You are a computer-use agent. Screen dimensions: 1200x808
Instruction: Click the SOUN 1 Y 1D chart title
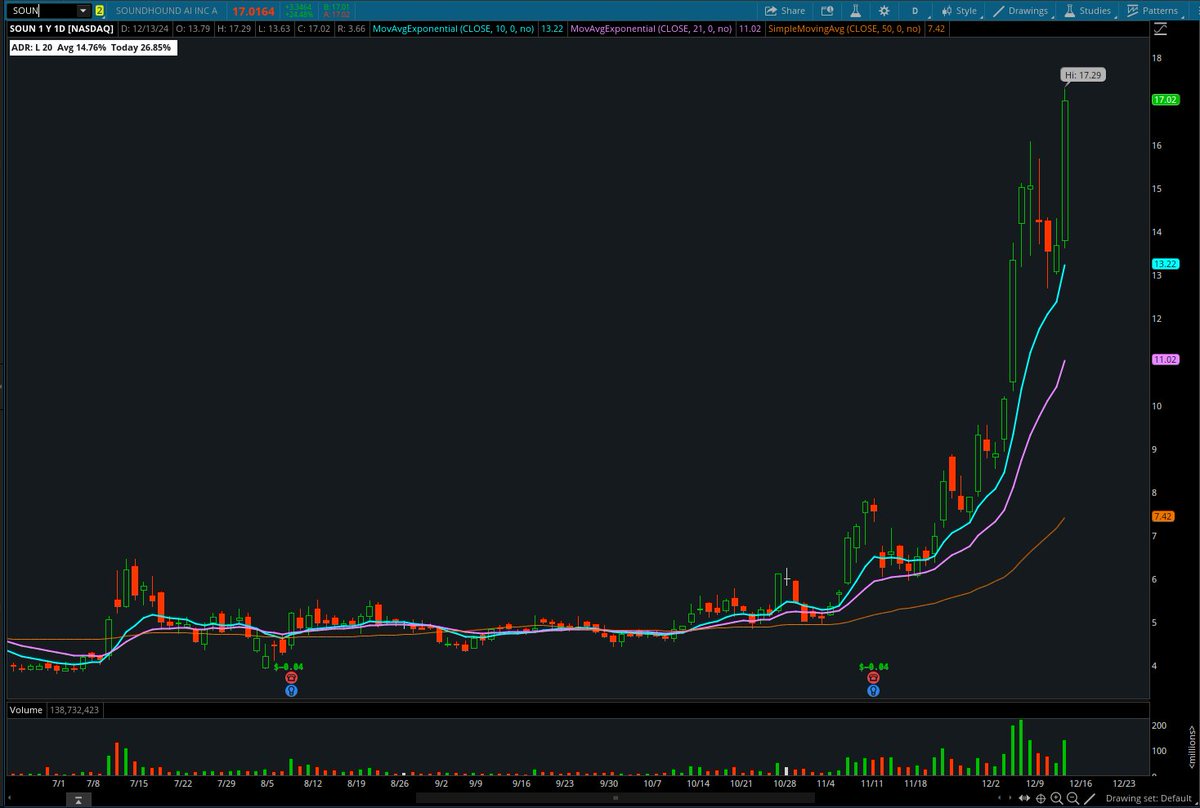(62, 29)
